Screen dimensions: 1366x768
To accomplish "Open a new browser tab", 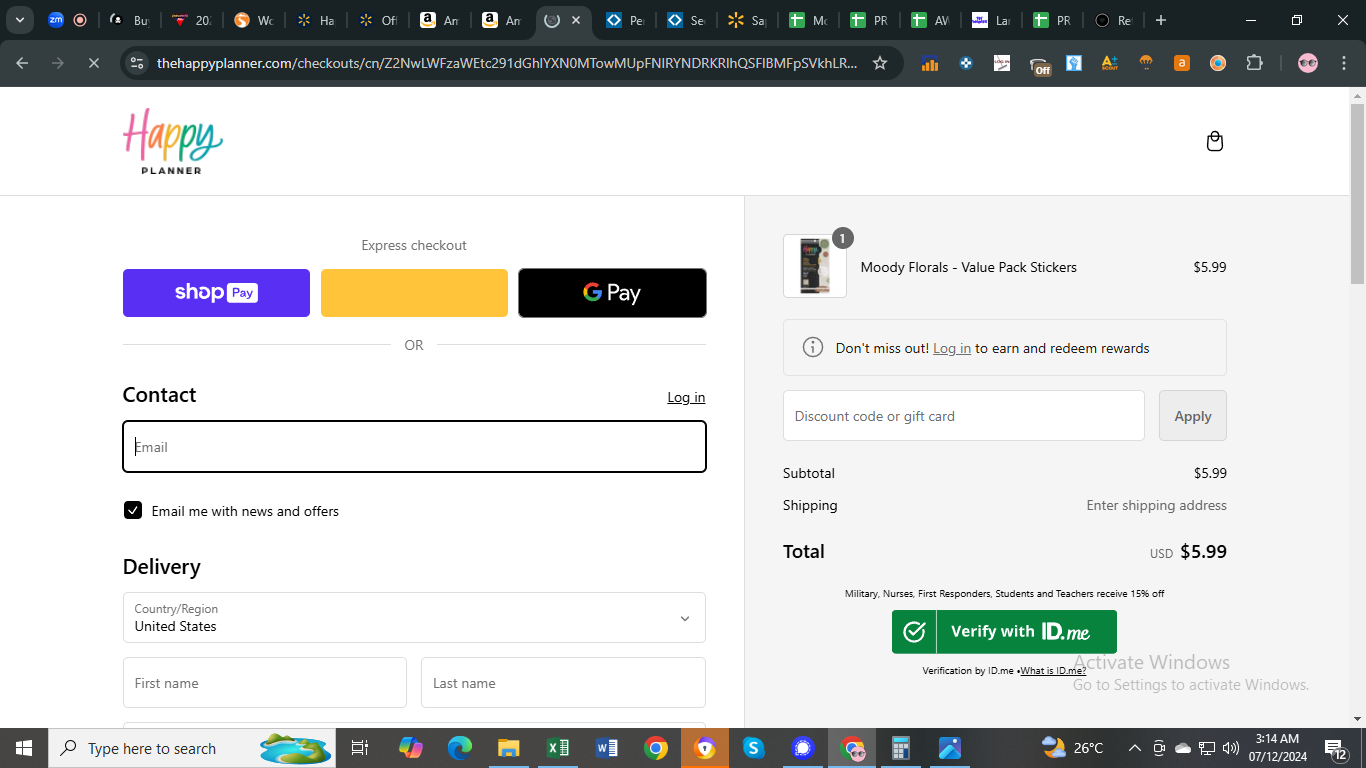I will point(1160,20).
